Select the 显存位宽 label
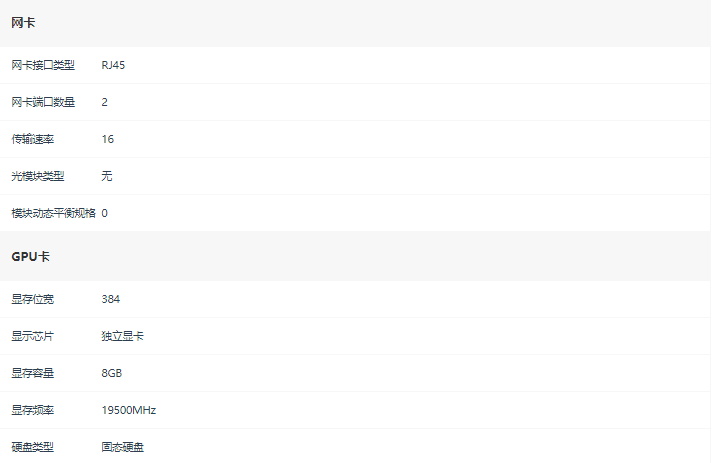 33,299
